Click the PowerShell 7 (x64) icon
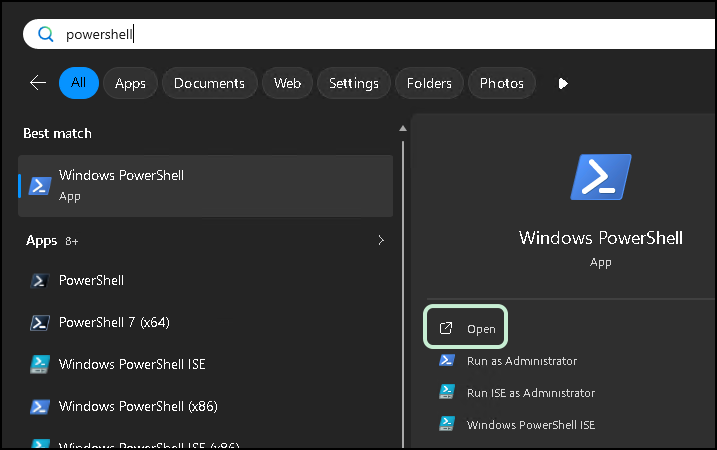This screenshot has height=450, width=717. tap(40, 322)
